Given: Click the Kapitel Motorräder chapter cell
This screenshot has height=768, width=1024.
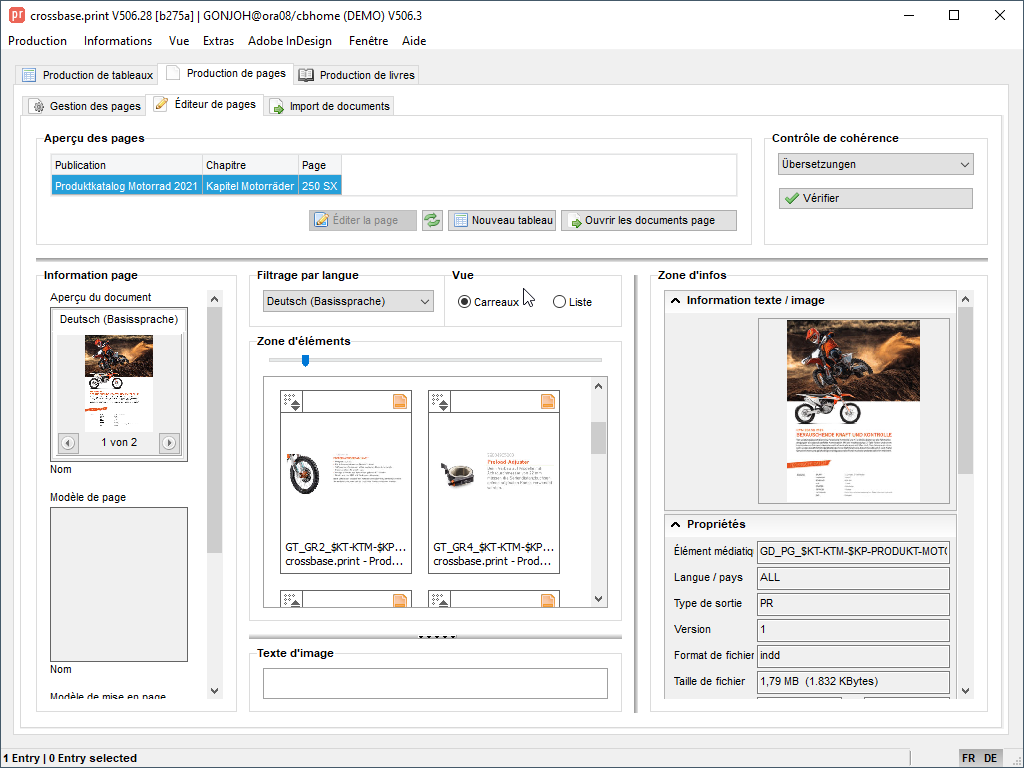Looking at the screenshot, I should point(250,186).
